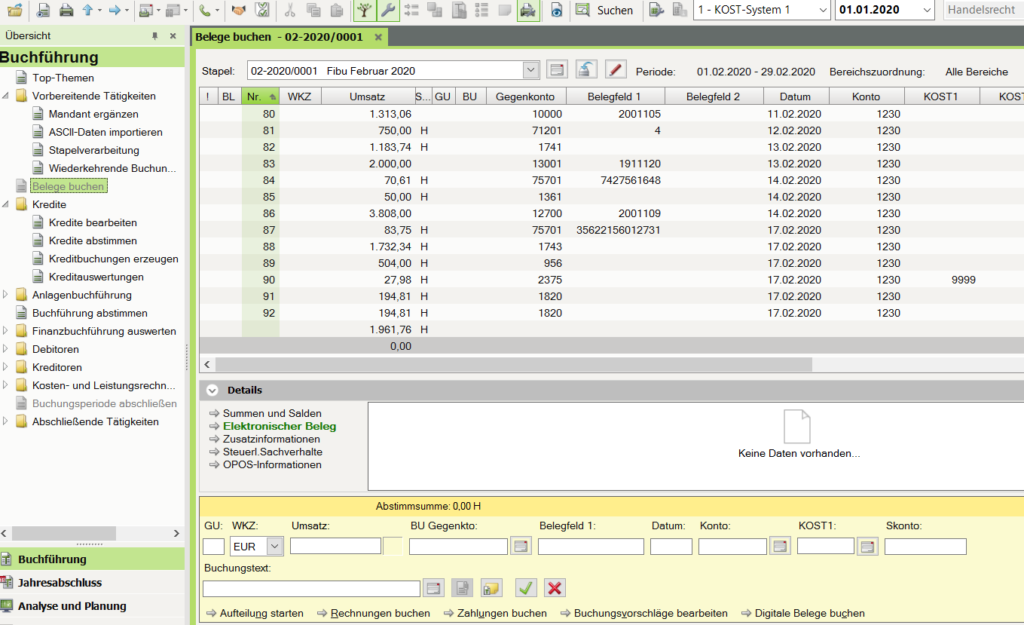1024x625 pixels.
Task: Toggle the tree view toolbar icon
Action: click(x=364, y=10)
